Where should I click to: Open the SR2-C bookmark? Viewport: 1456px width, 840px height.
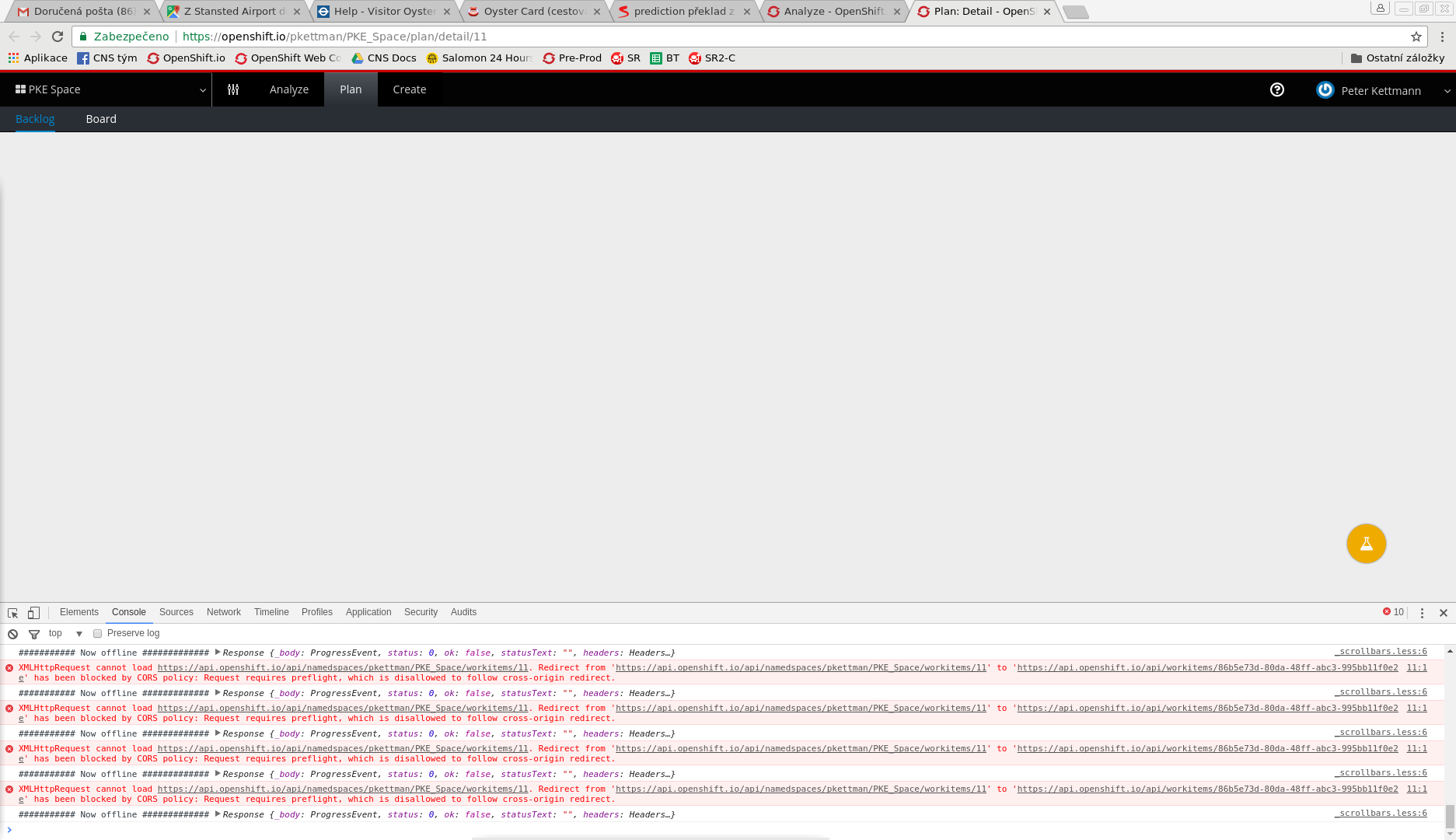tap(712, 58)
